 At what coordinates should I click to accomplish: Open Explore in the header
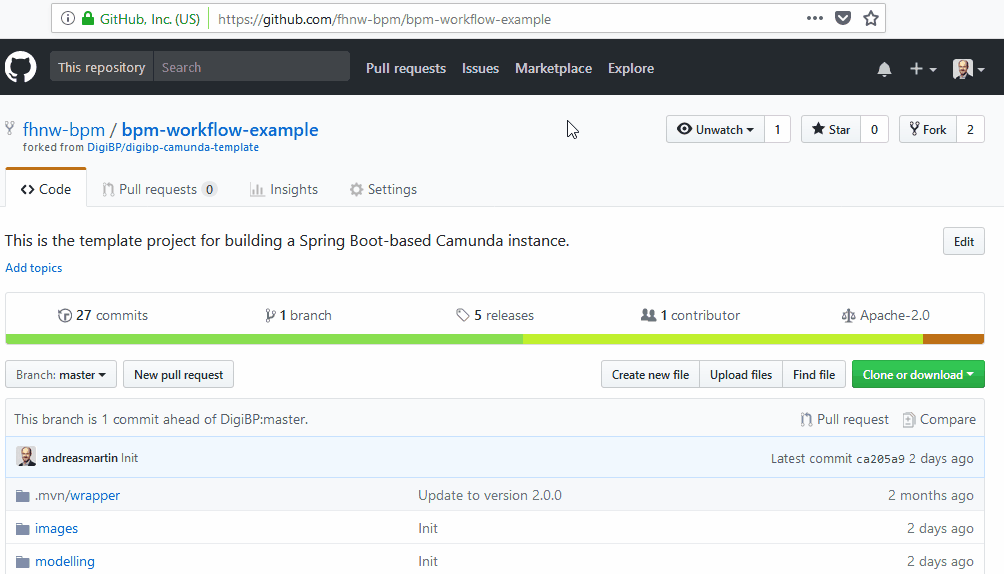[631, 69]
